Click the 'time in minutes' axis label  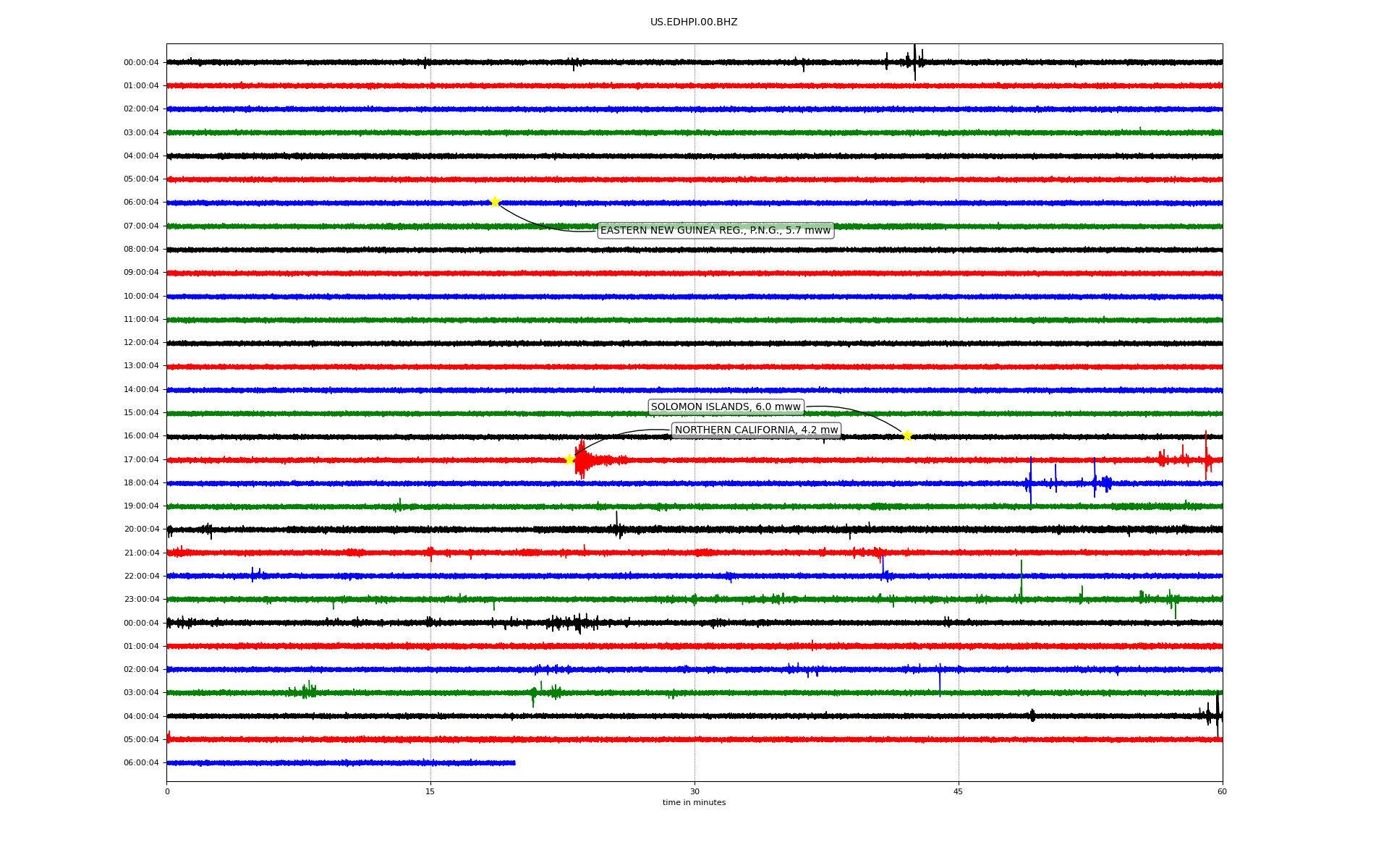click(694, 803)
